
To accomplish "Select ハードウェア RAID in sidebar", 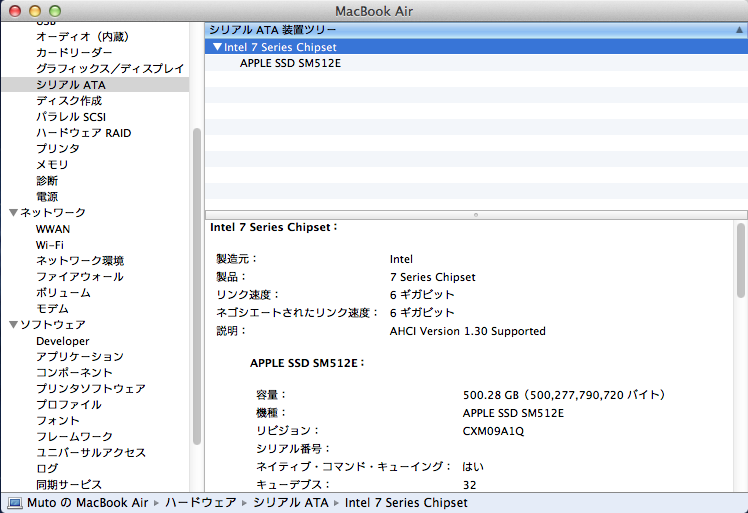I will pos(83,133).
